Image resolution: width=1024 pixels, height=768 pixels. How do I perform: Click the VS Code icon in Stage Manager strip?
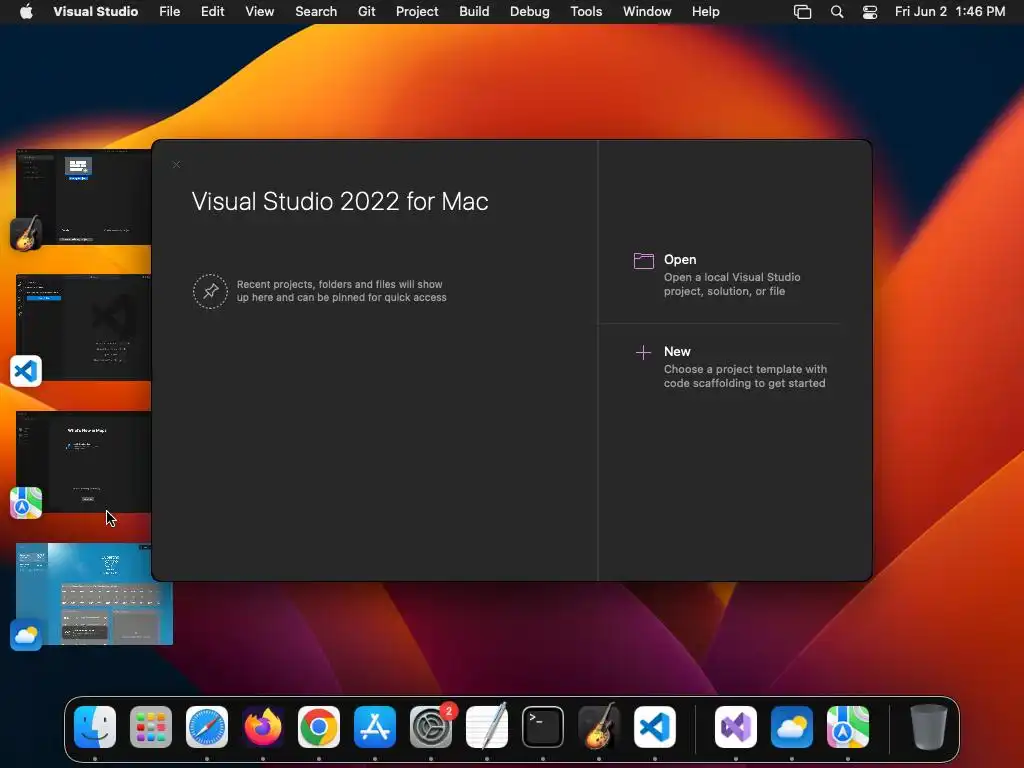pos(26,371)
